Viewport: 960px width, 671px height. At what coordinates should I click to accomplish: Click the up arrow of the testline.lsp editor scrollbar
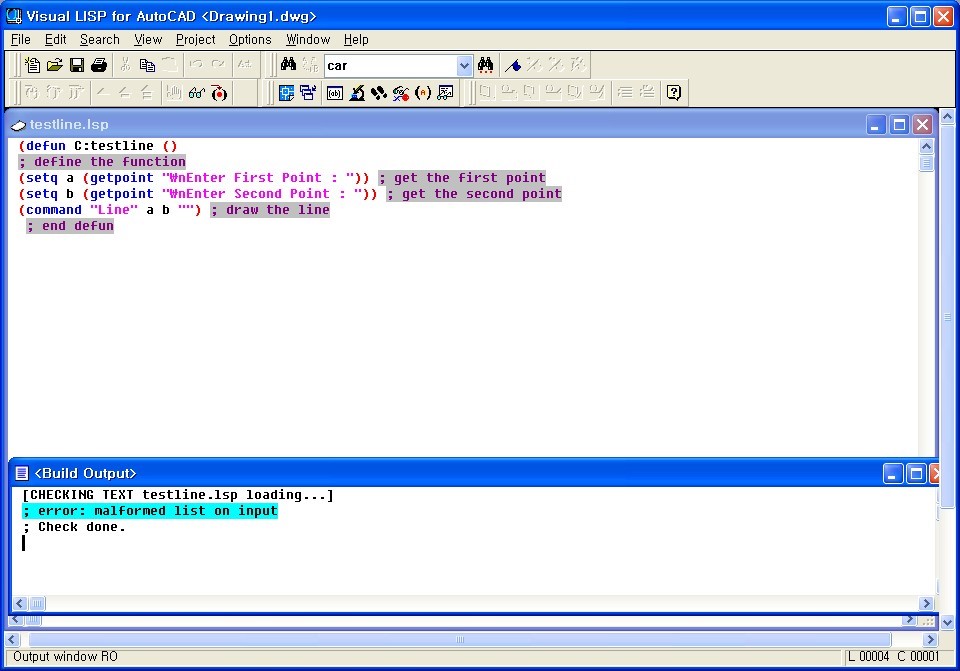926,146
